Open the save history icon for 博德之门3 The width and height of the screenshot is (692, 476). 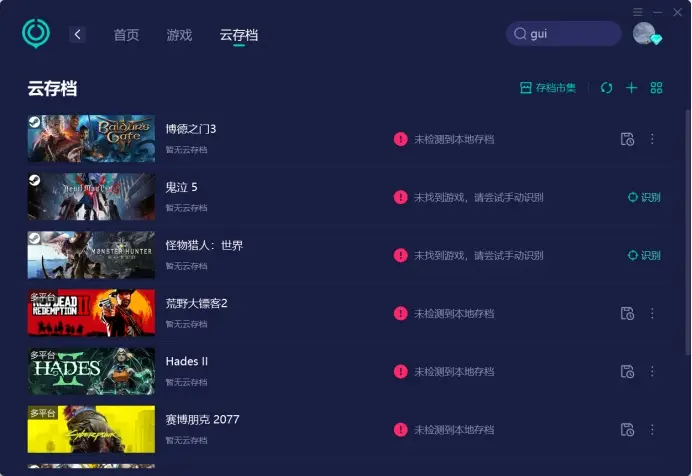[x=627, y=139]
